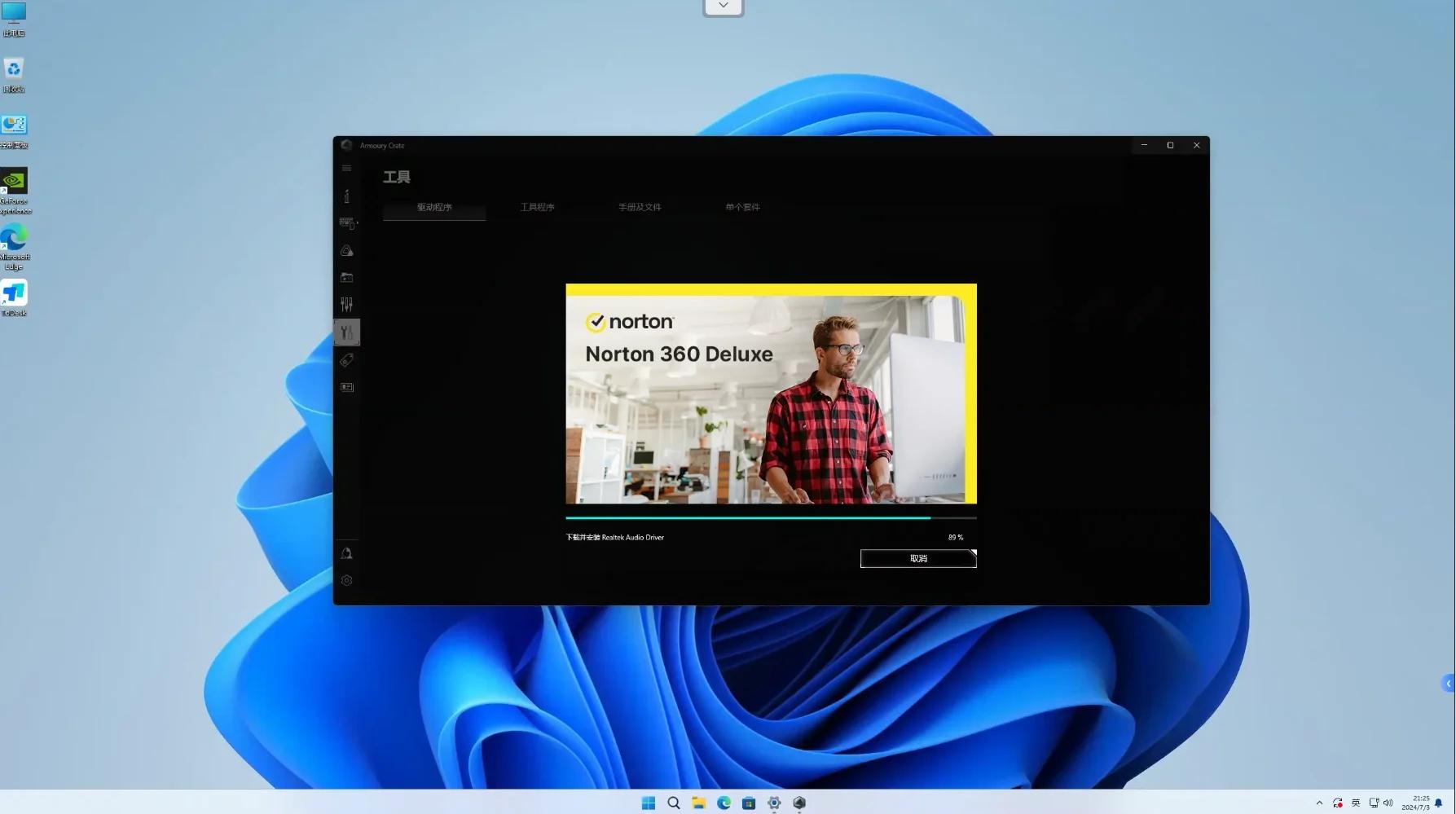Open the Armoury Crate hamburger menu
The width and height of the screenshot is (1456, 814).
tap(346, 168)
